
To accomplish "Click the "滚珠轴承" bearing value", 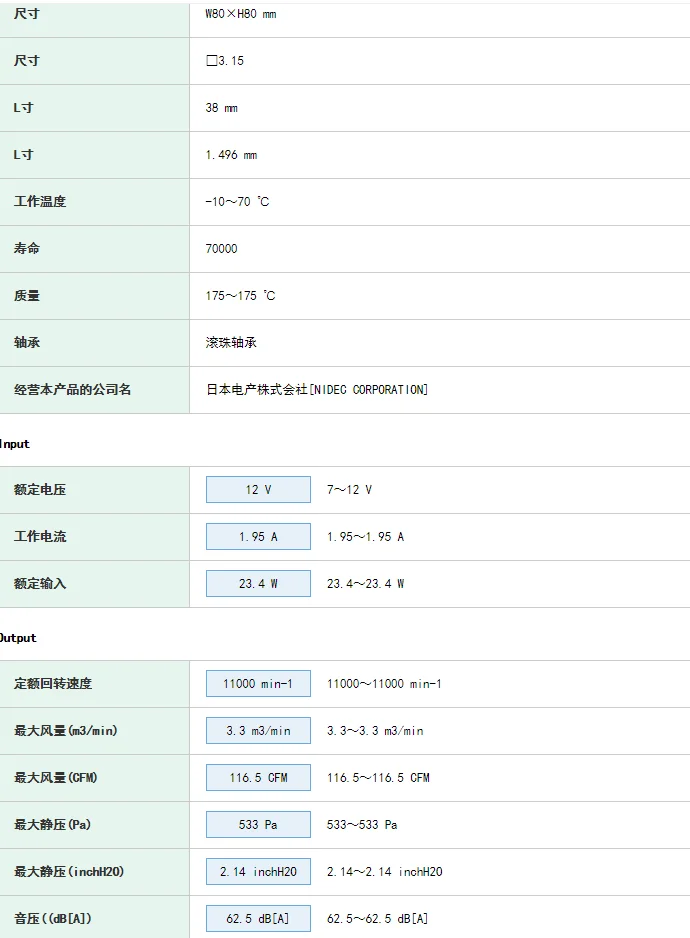I will (x=231, y=343).
